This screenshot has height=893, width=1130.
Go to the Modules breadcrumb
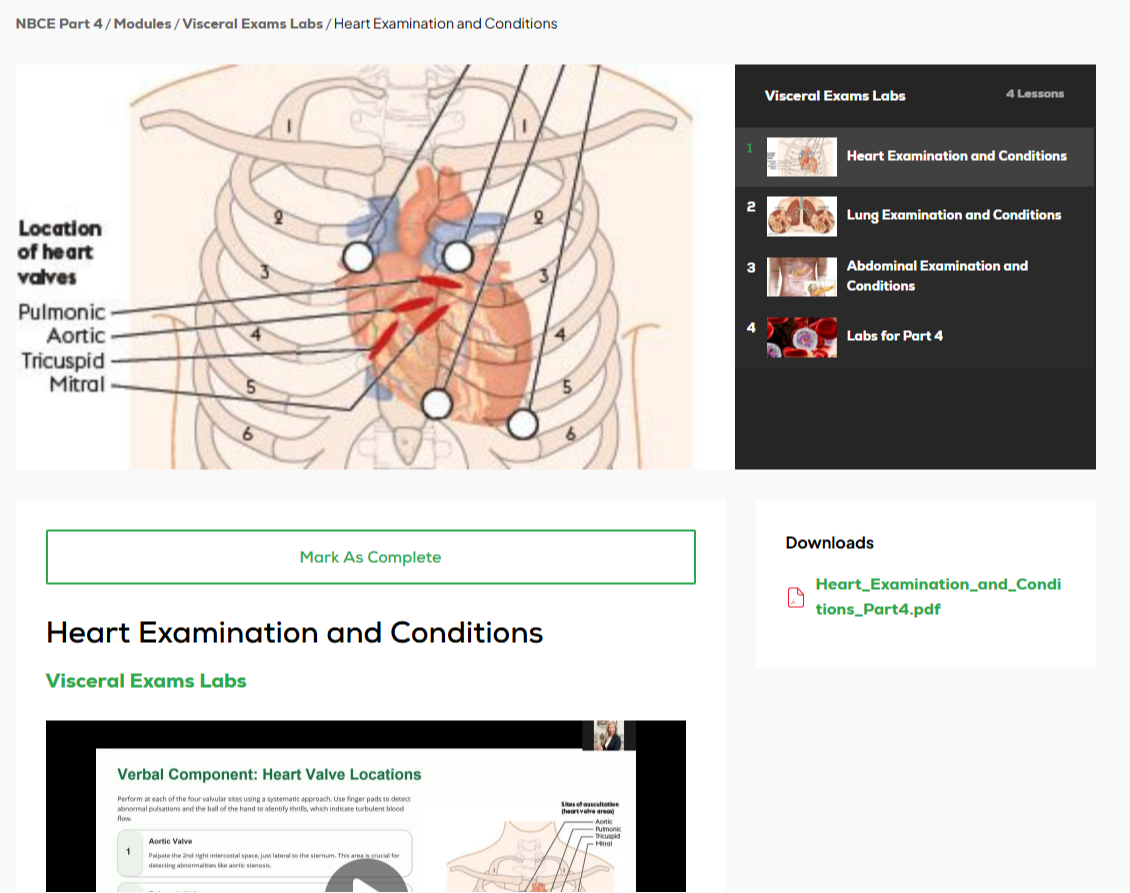(142, 24)
